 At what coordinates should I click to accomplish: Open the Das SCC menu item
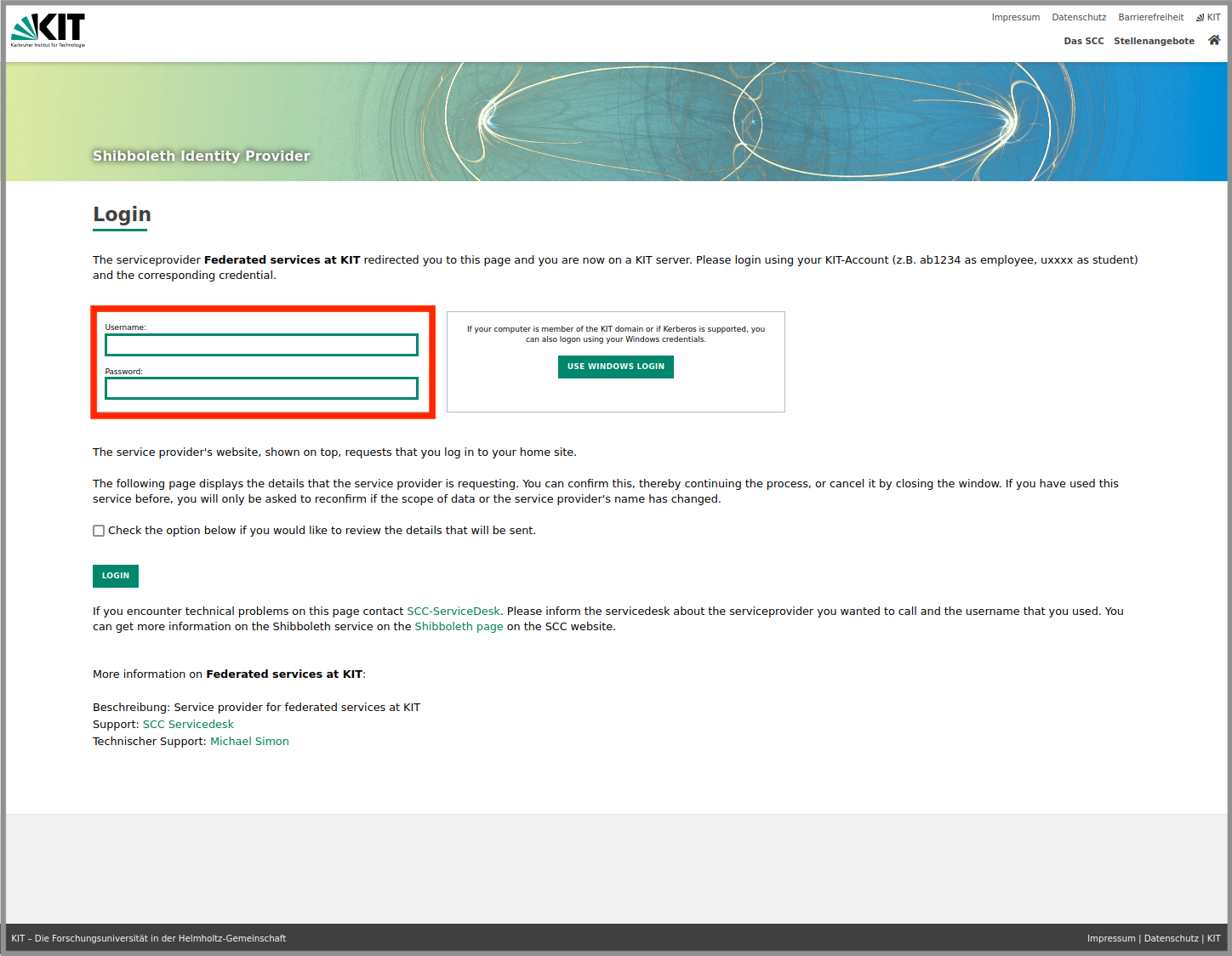point(1083,41)
